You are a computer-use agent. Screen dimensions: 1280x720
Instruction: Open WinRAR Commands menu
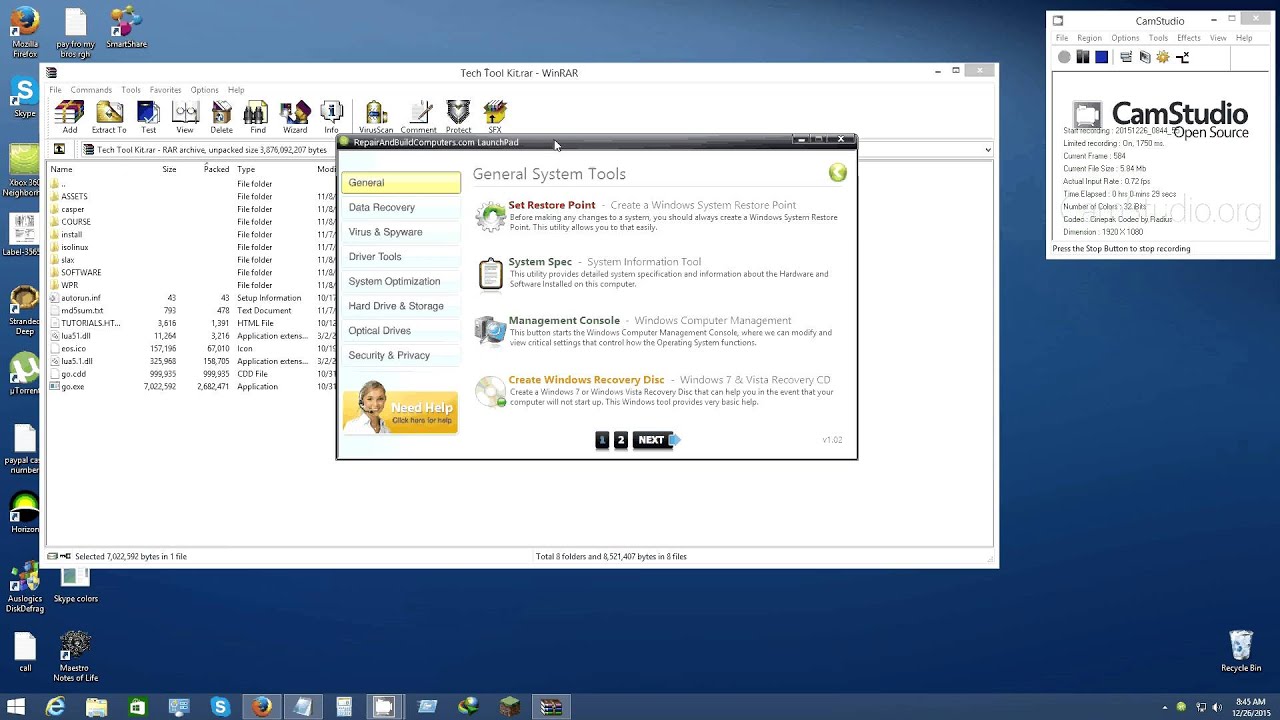coord(91,90)
